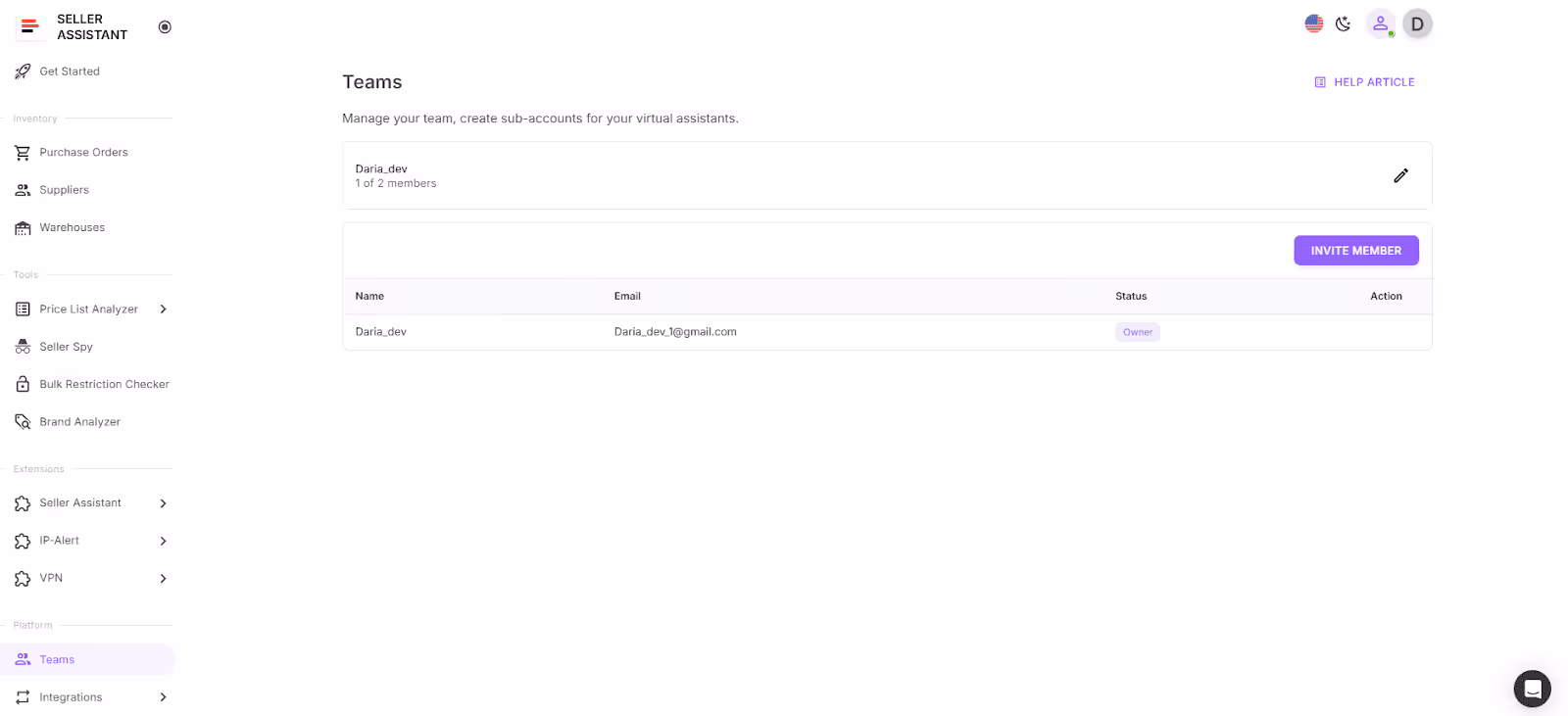Click the rocket icon beside Get Started
The width and height of the screenshot is (1568, 716).
click(23, 72)
